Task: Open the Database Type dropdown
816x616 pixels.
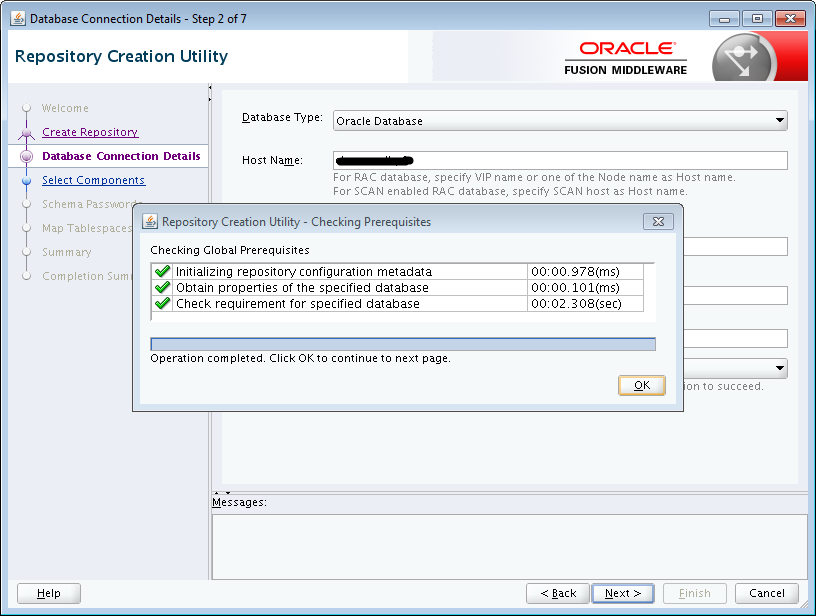Action: pyautogui.click(x=779, y=120)
